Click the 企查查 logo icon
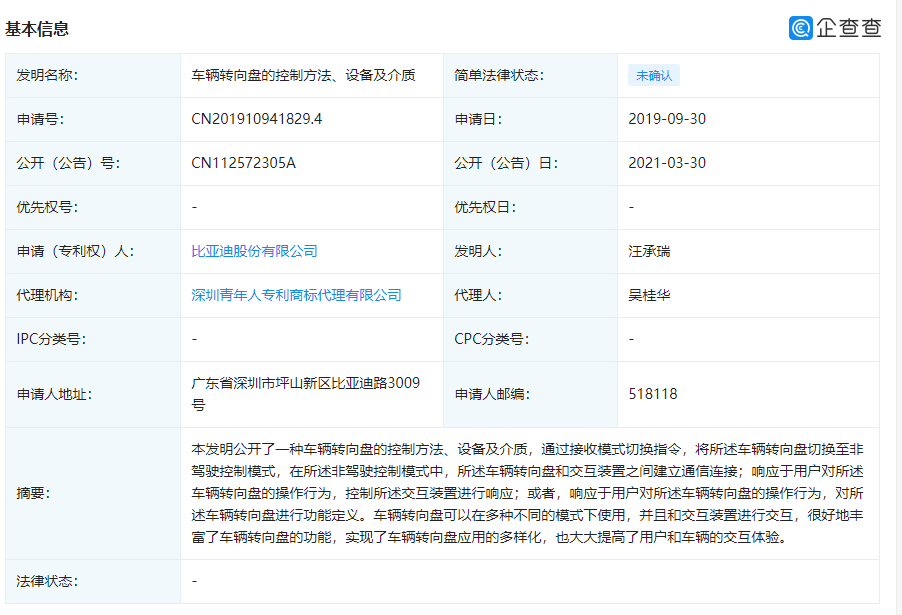 [800, 28]
